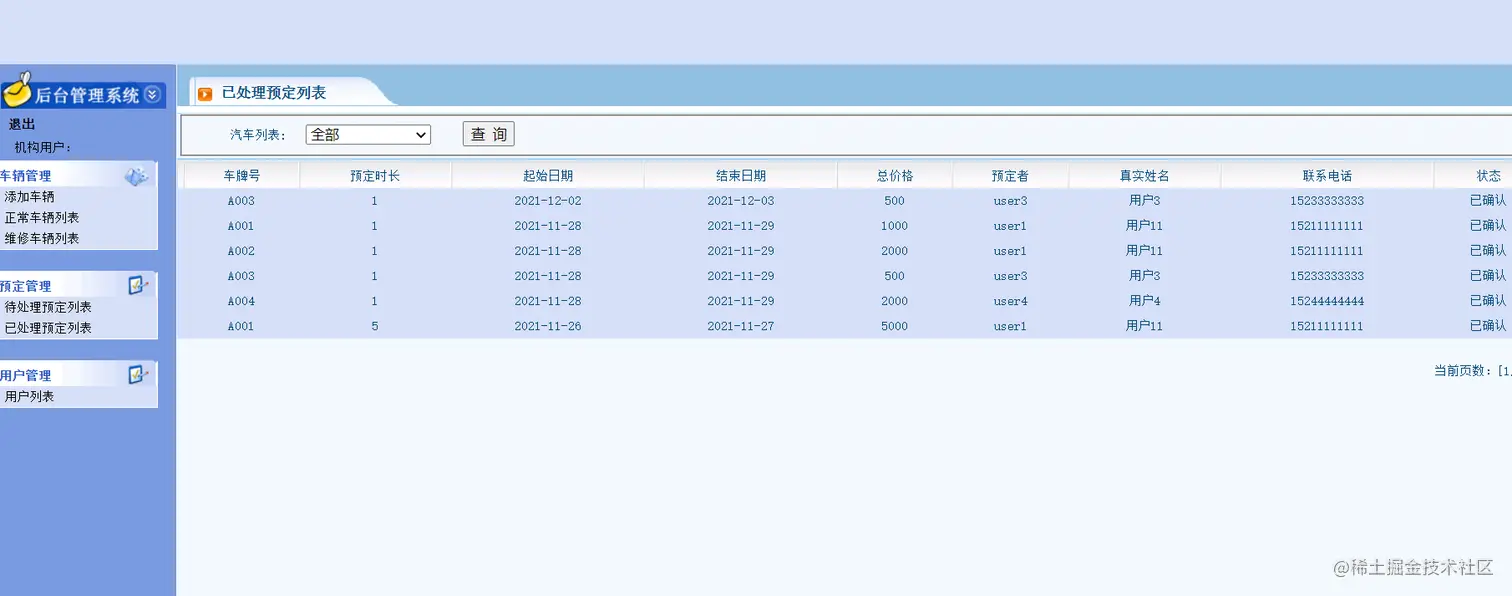This screenshot has height=596, width=1512.
Task: Click the 联系电话 column header
Action: click(1327, 175)
